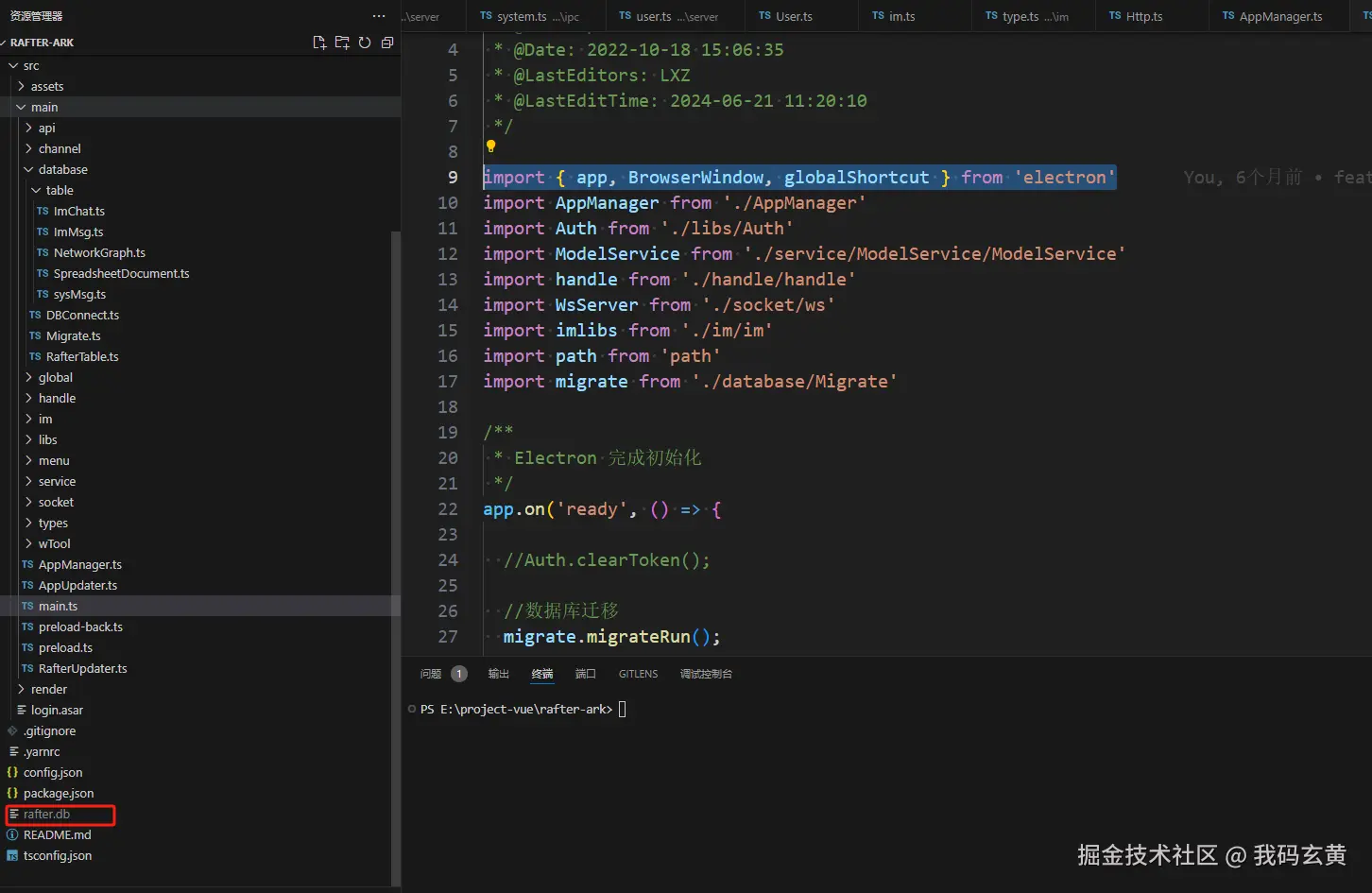Click the lightbulb code action icon
The image size is (1372, 893).
point(490,146)
